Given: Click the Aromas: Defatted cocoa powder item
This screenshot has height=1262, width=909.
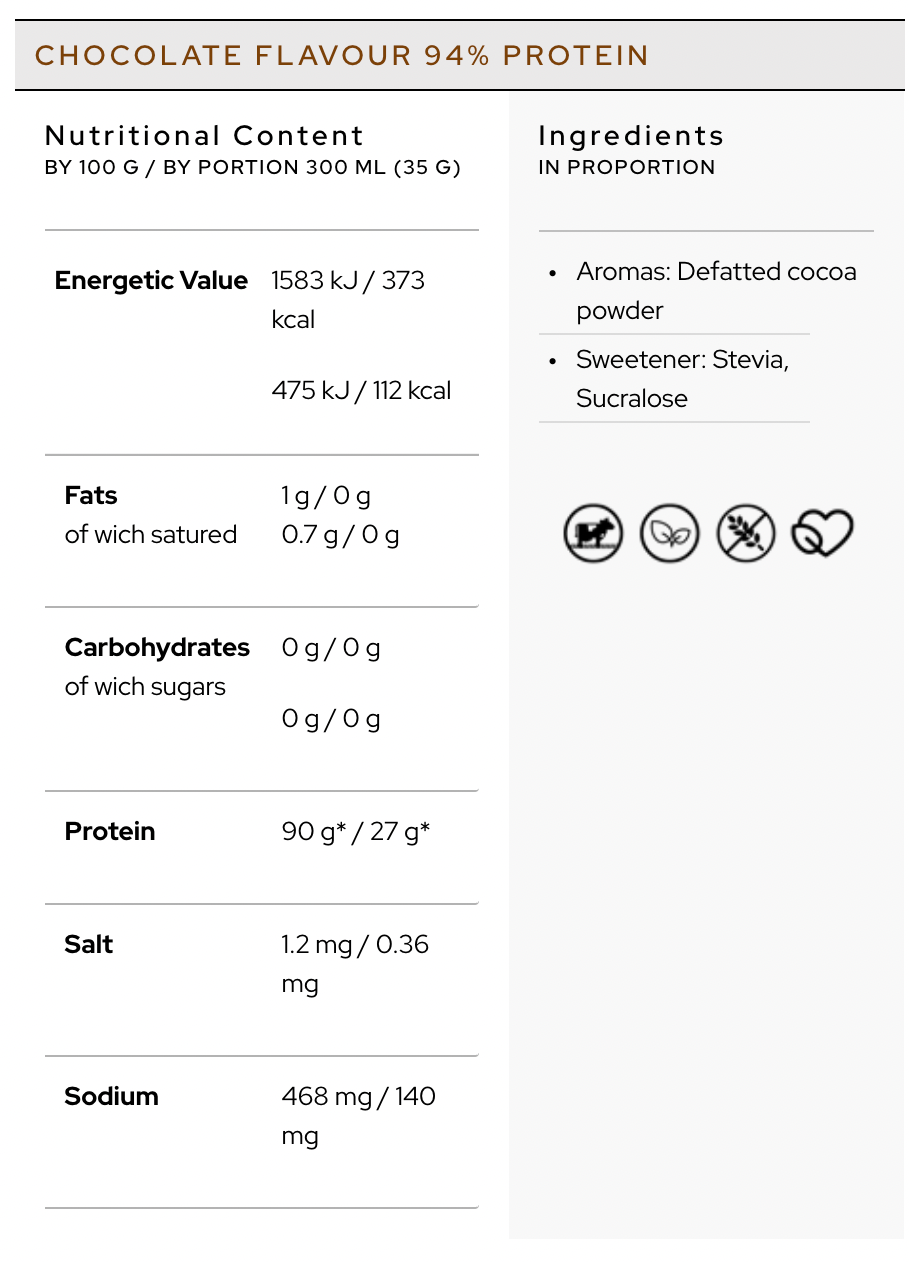Looking at the screenshot, I should click(716, 291).
